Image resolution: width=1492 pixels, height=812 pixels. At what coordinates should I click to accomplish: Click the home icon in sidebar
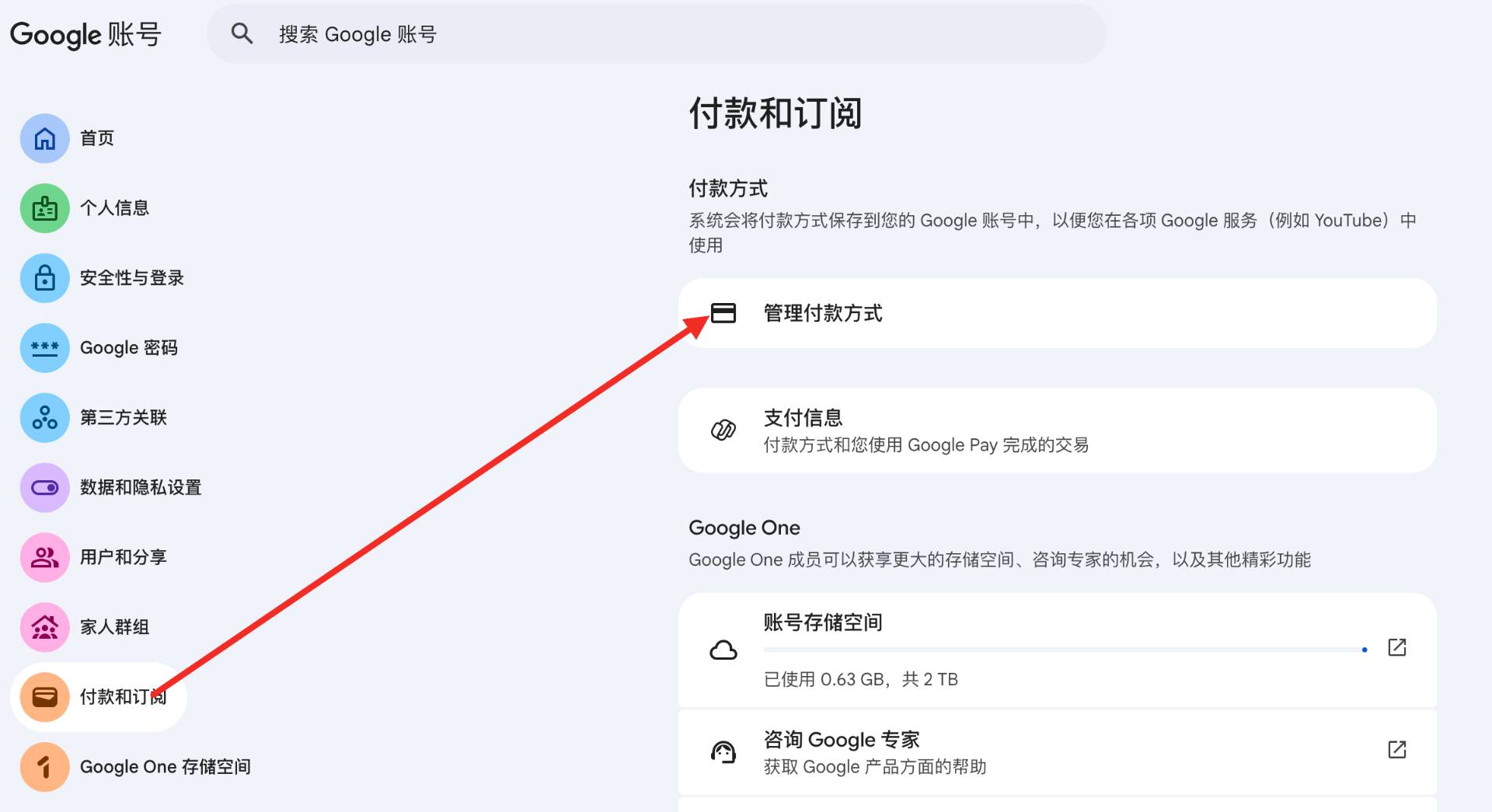[x=45, y=138]
